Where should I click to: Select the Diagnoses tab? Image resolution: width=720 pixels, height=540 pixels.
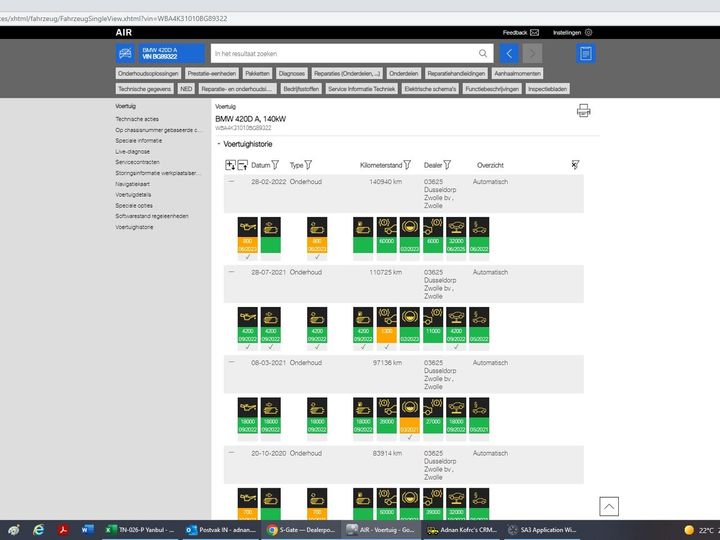292,73
